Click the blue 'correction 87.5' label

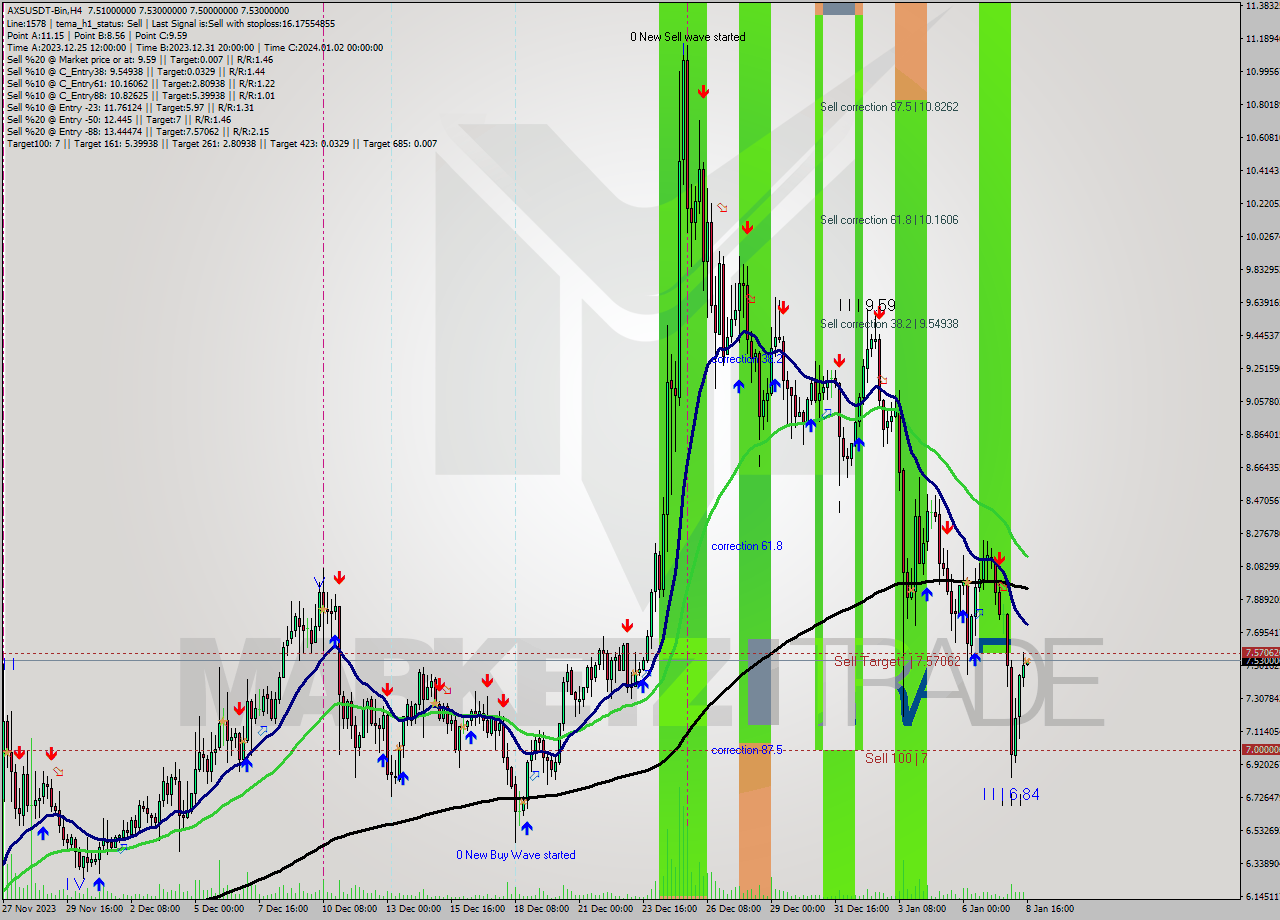point(747,750)
